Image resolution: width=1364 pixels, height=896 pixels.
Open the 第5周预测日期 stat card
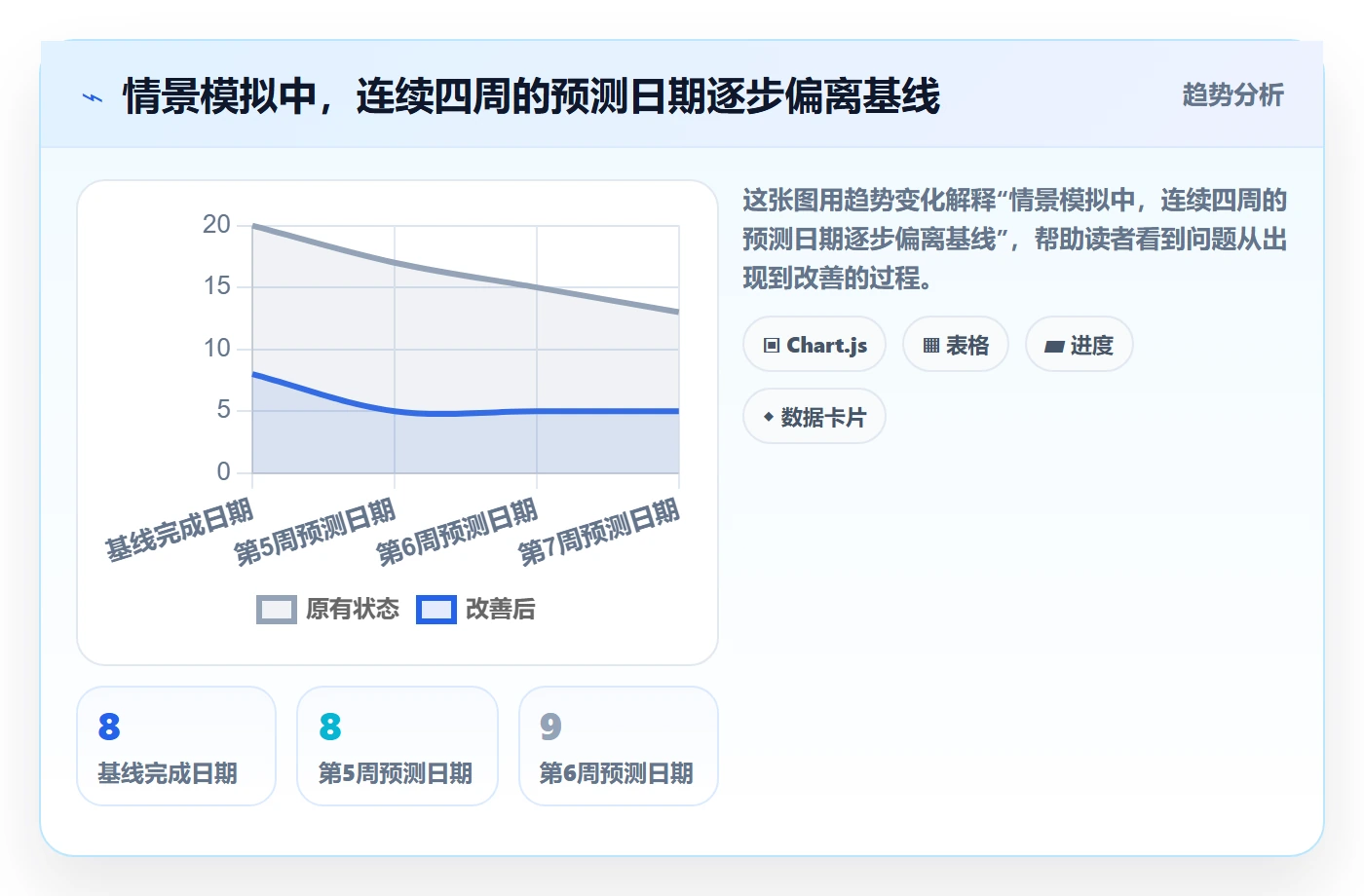(398, 746)
